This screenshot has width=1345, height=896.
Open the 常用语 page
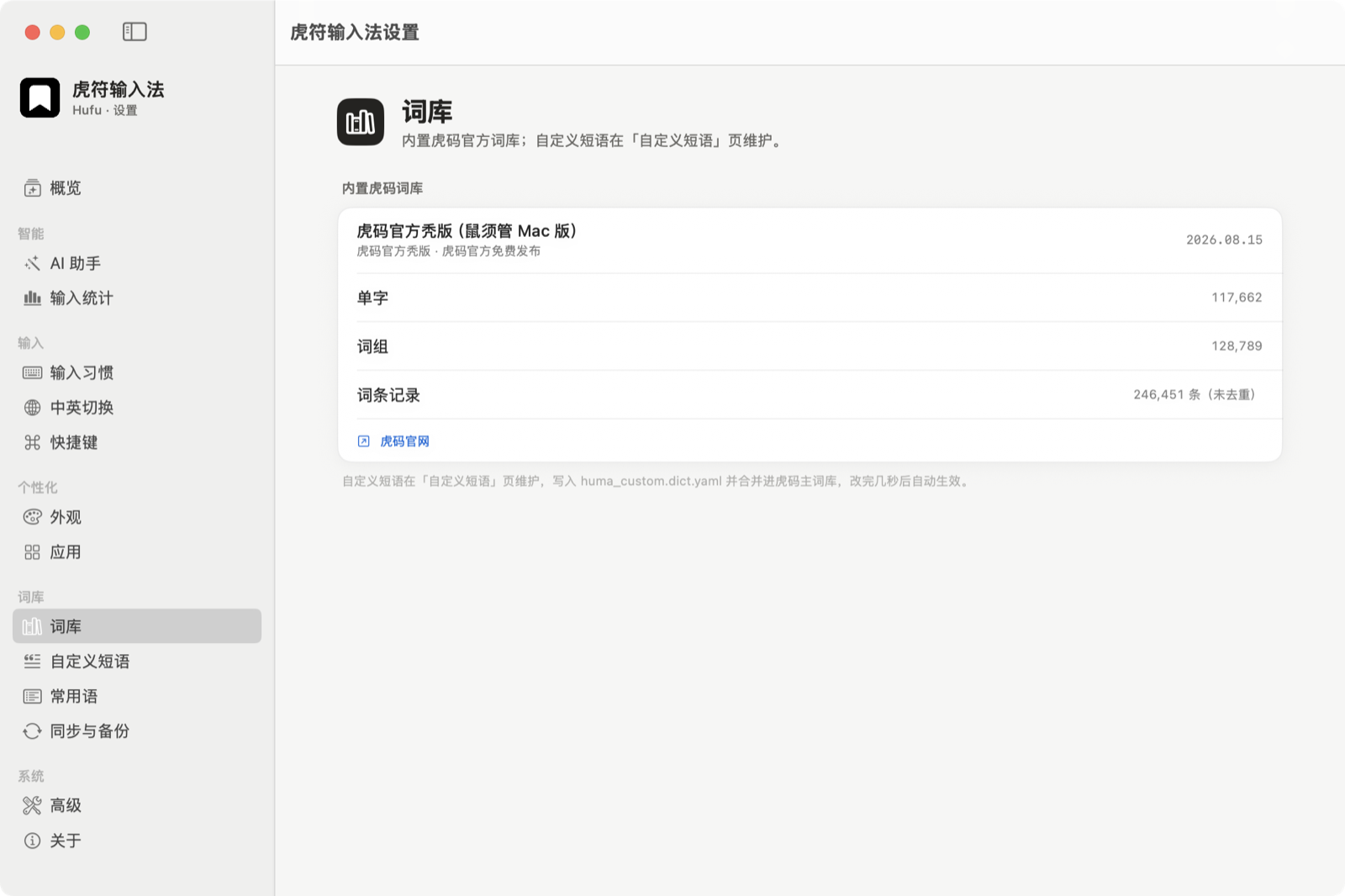coord(137,697)
